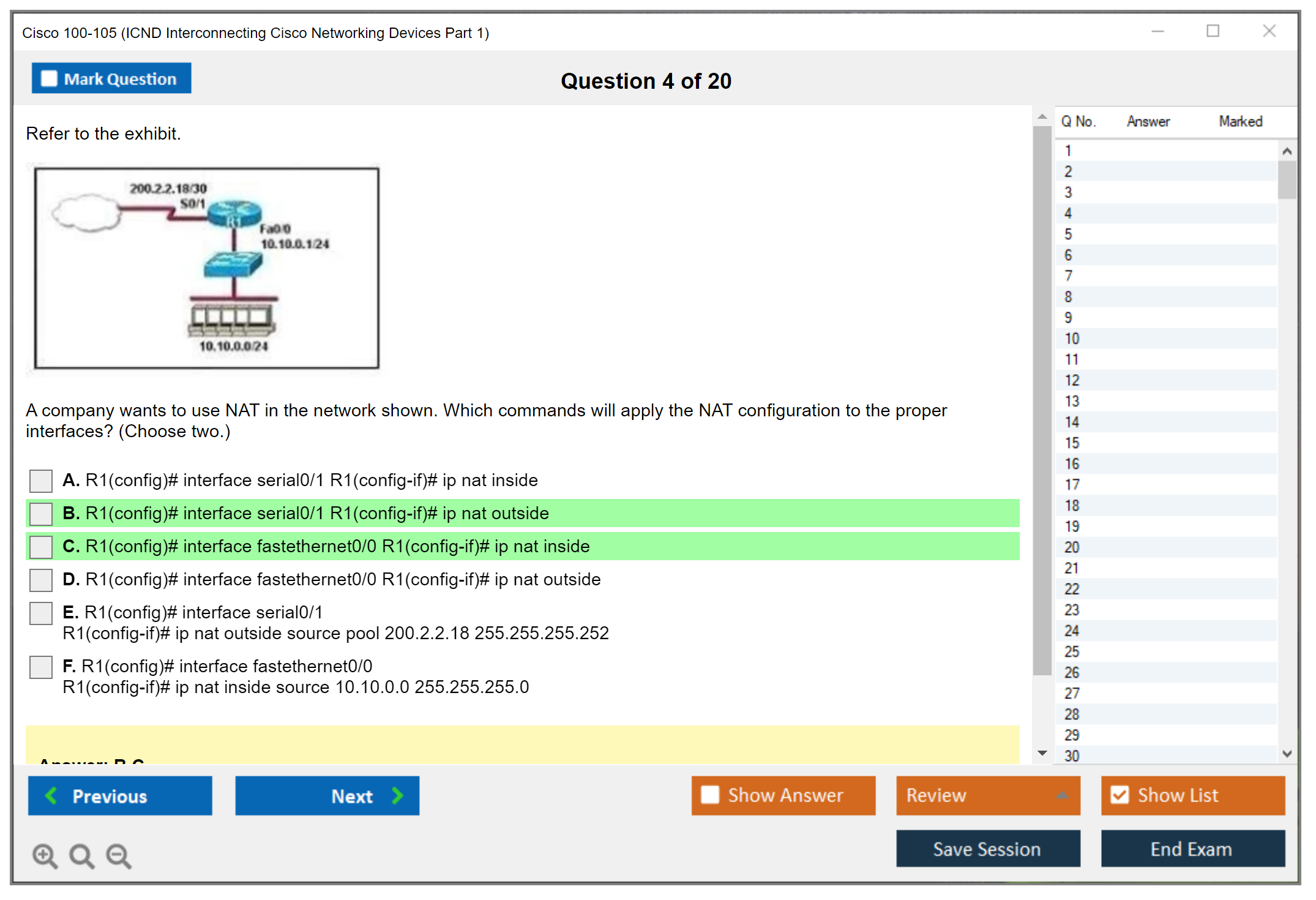Toggle the Mark Question checkbox
Viewport: 1316px width, 900px height.
click(x=49, y=79)
